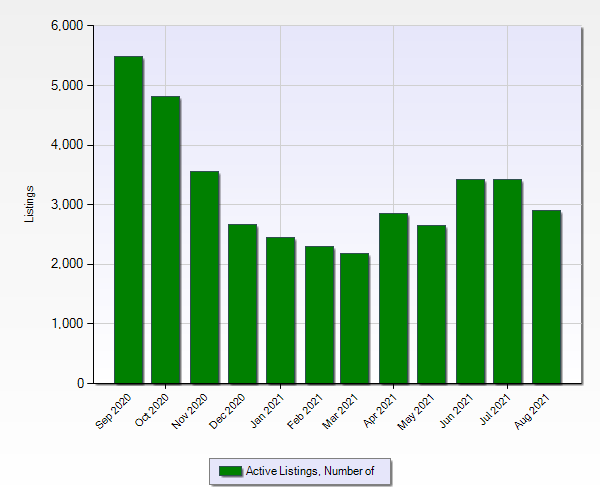Click the 'Aug 2021' x-axis label
This screenshot has height=500, width=600.
532,411
